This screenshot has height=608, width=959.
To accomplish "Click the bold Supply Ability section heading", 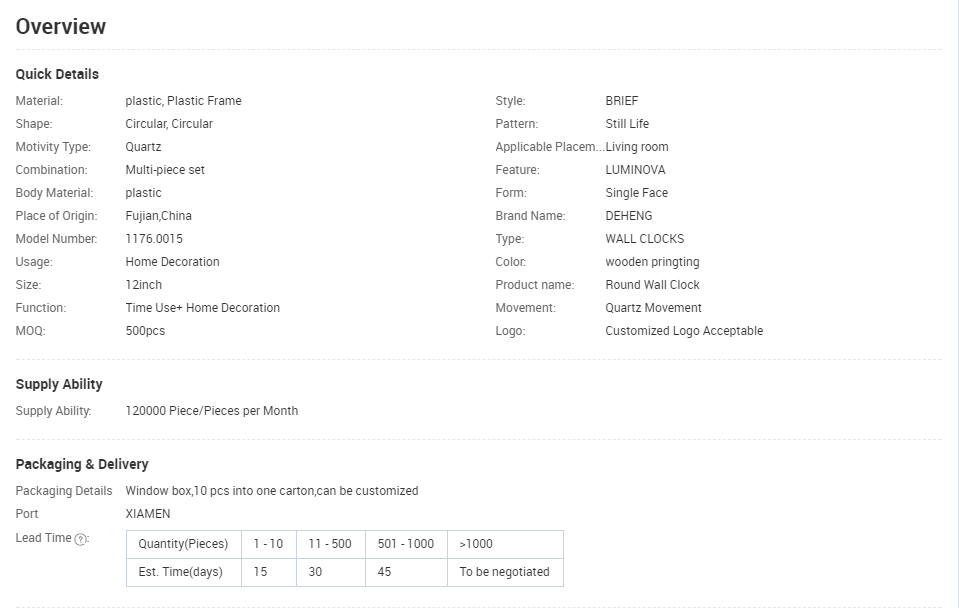I will click(59, 384).
